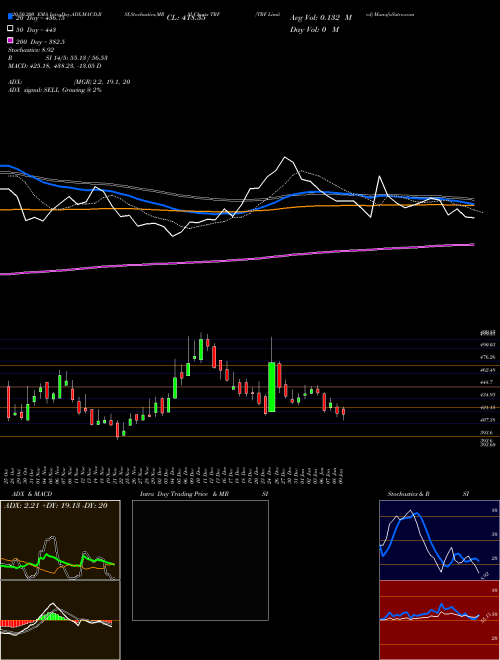500x660 pixels.
Task: Click the 407.38 price axis label
Action: (x=489, y=420)
